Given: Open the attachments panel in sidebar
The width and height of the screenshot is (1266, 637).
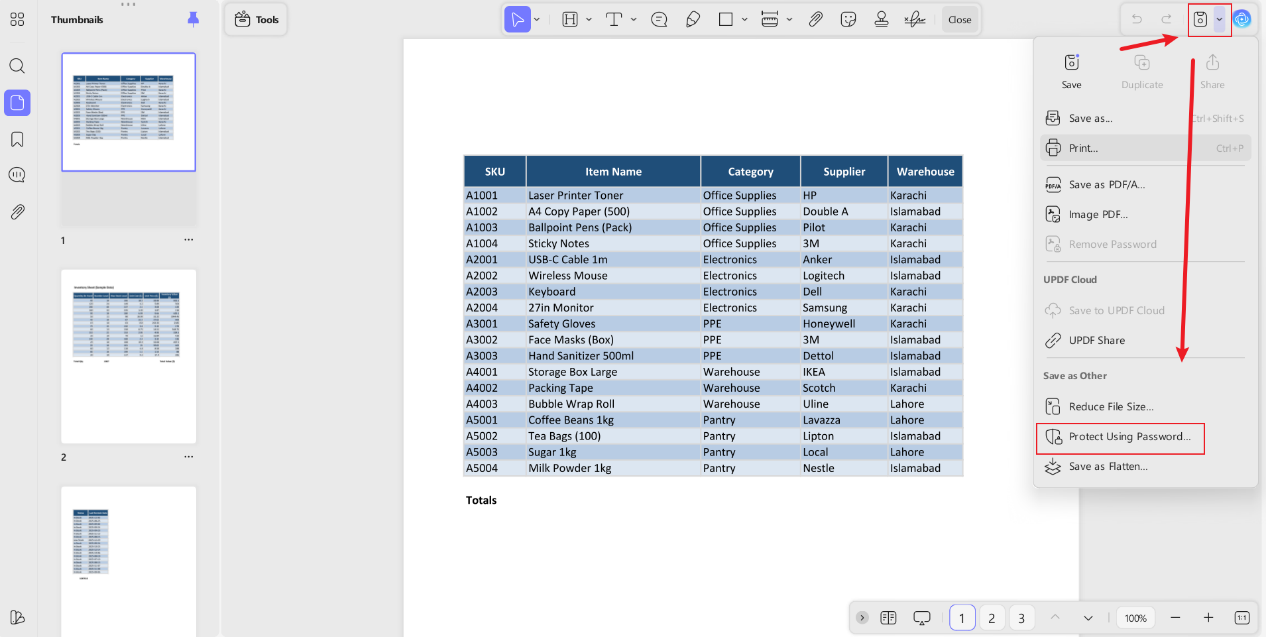Looking at the screenshot, I should click(x=17, y=212).
